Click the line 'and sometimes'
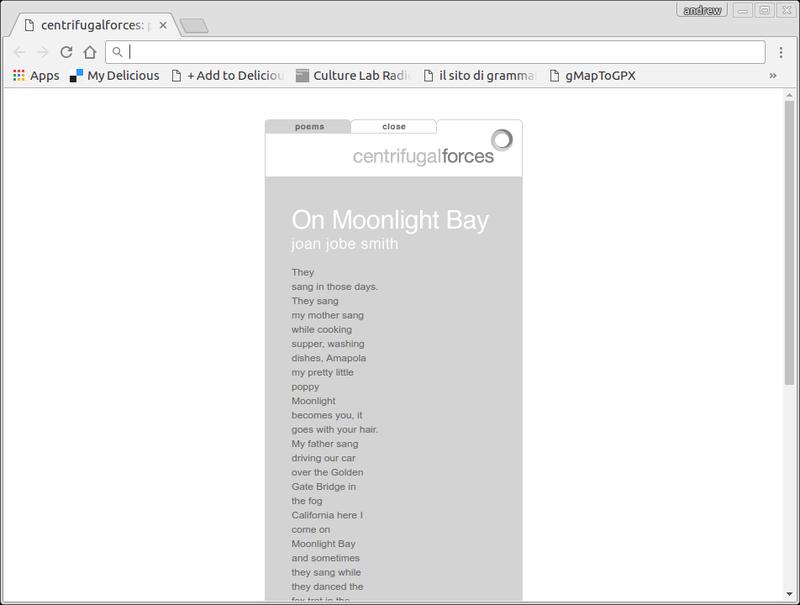 click(326, 558)
